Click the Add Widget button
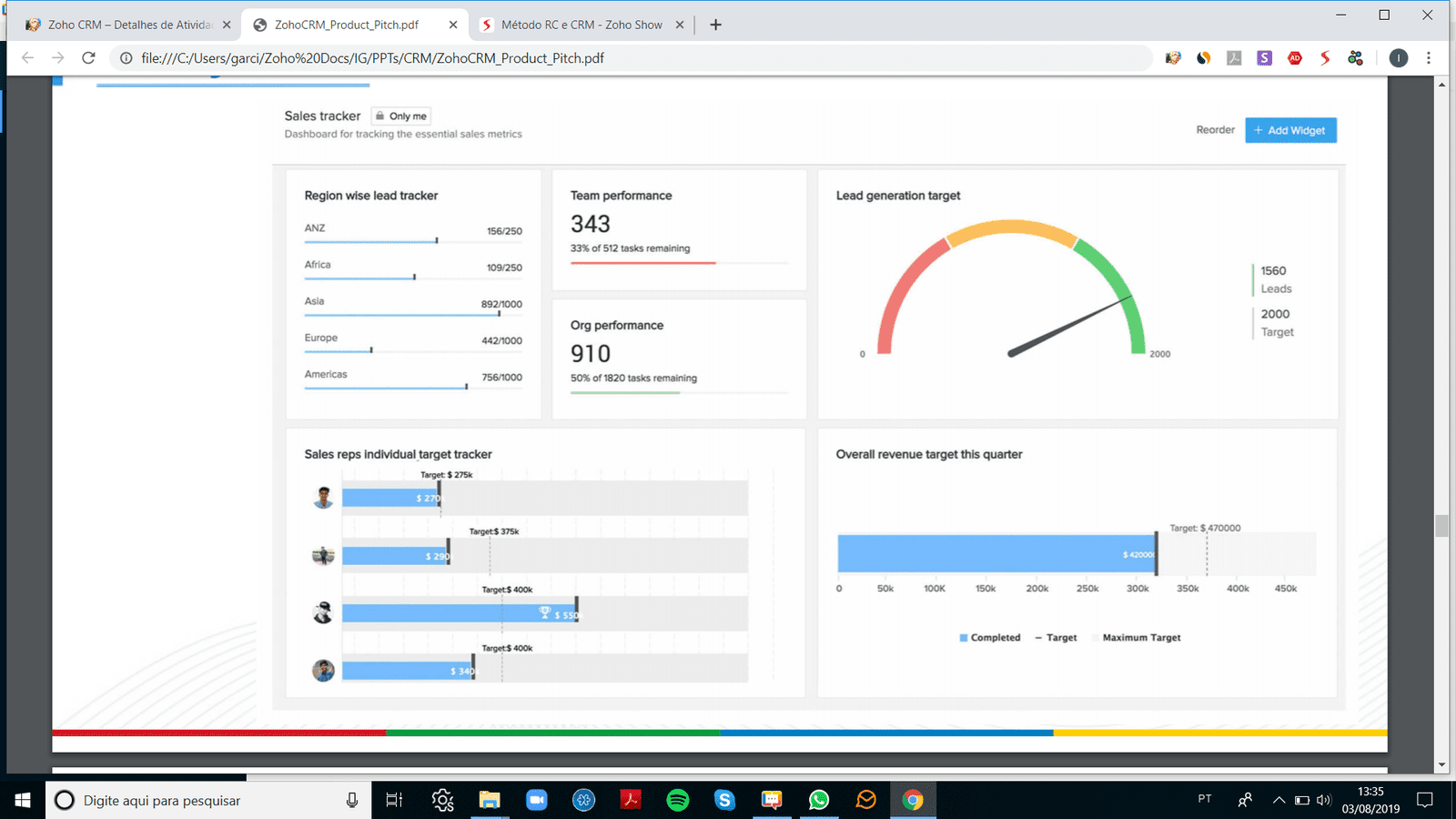The image size is (1456, 819). point(1290,130)
